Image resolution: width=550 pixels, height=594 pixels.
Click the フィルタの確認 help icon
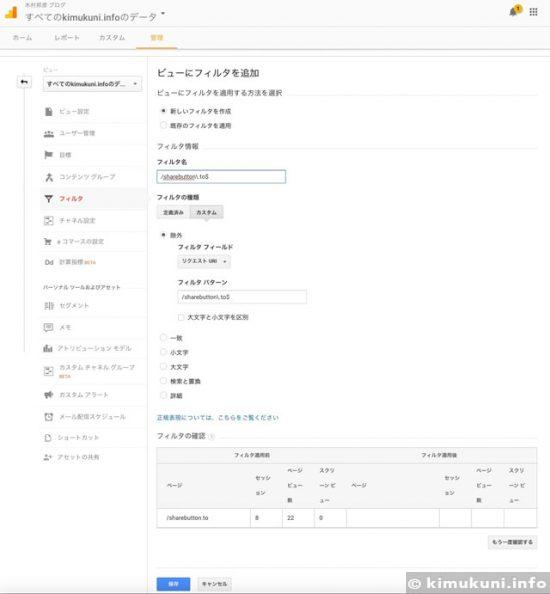(x=211, y=436)
